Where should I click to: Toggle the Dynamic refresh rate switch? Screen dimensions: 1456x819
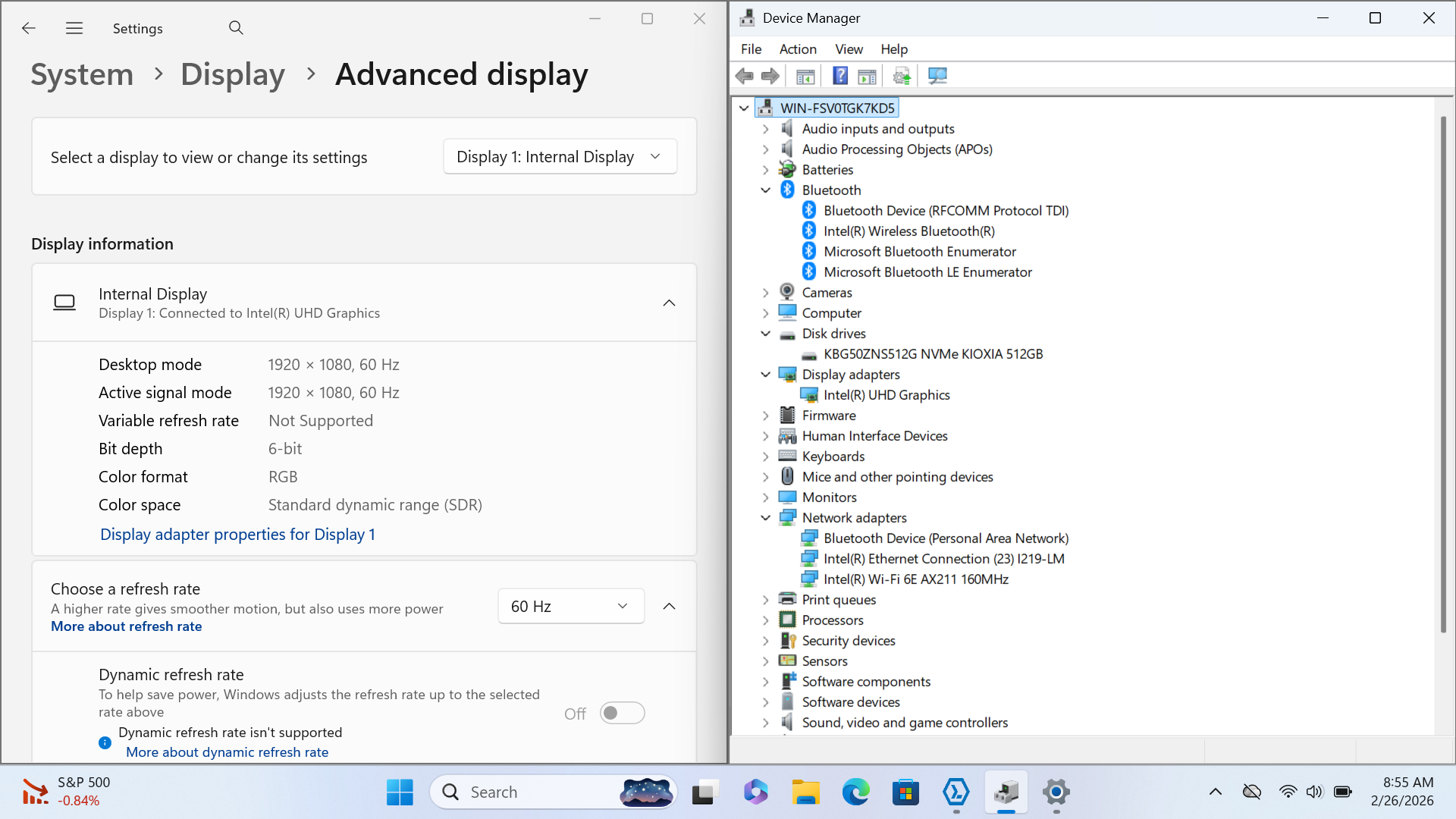coord(622,713)
